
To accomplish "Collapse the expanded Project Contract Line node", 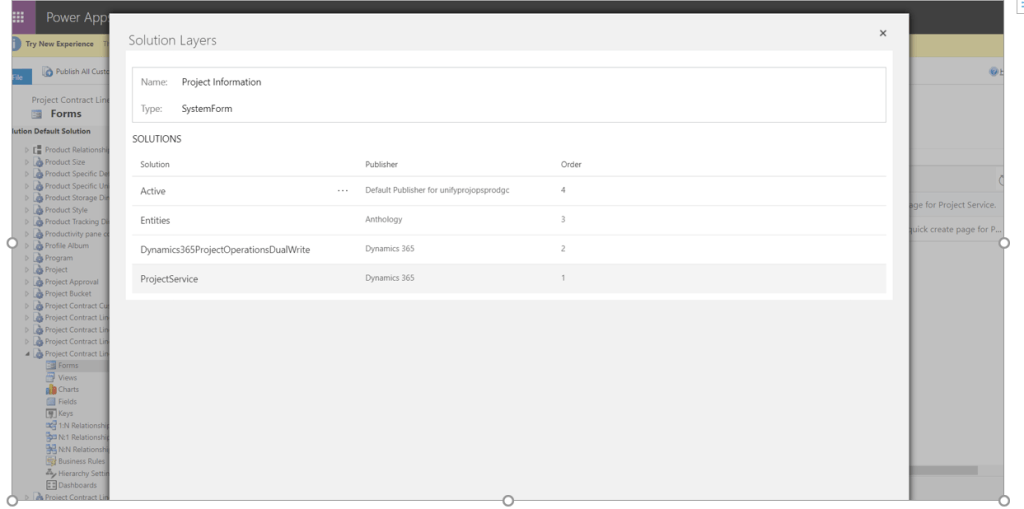I will (x=28, y=354).
